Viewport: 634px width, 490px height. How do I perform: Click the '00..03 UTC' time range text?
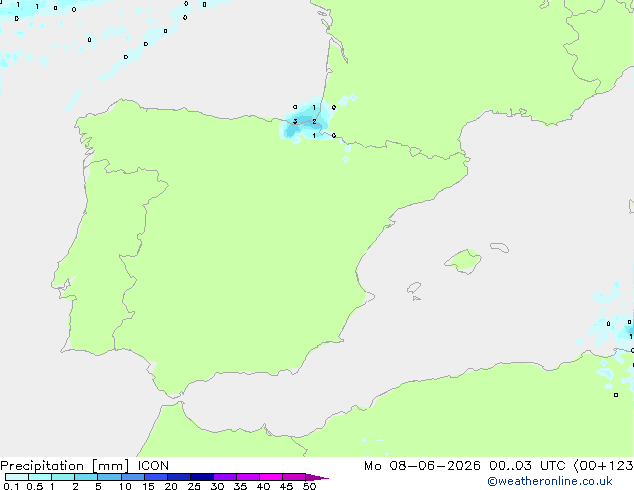pyautogui.click(x=527, y=466)
